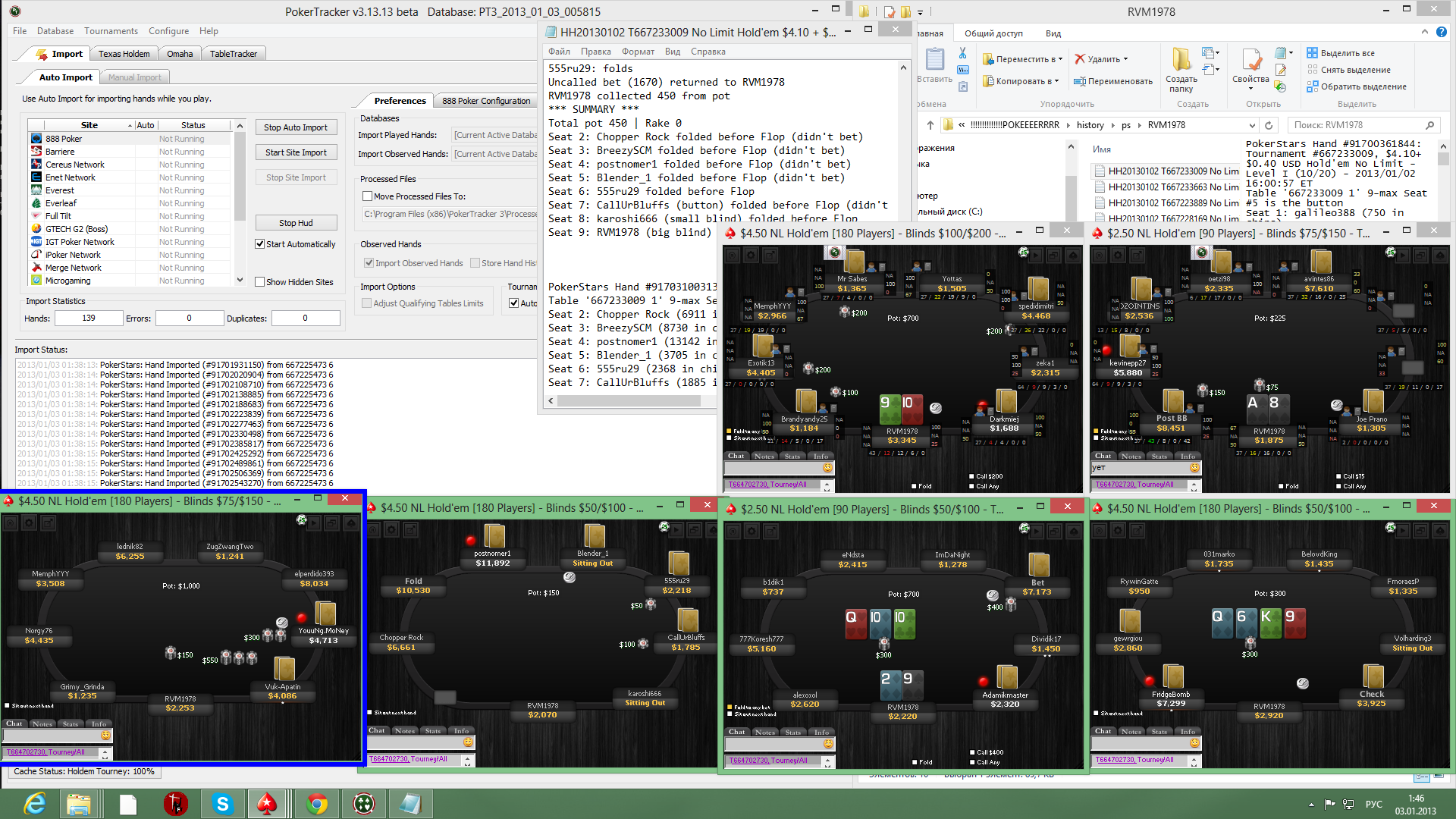Click smiley icon in $2.50 $75/$150 chat
This screenshot has height=819, width=1456.
(x=1194, y=468)
